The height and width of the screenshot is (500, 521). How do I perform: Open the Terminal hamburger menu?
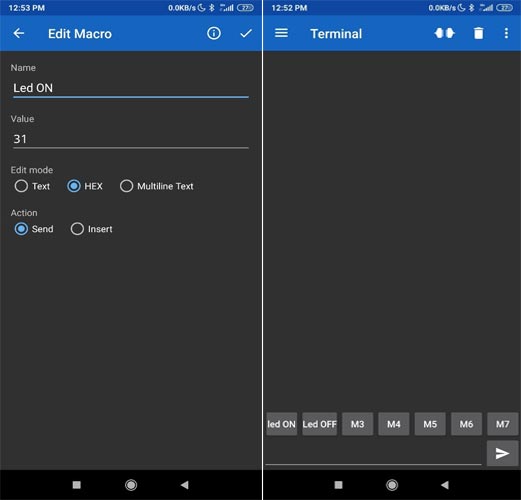click(x=281, y=33)
